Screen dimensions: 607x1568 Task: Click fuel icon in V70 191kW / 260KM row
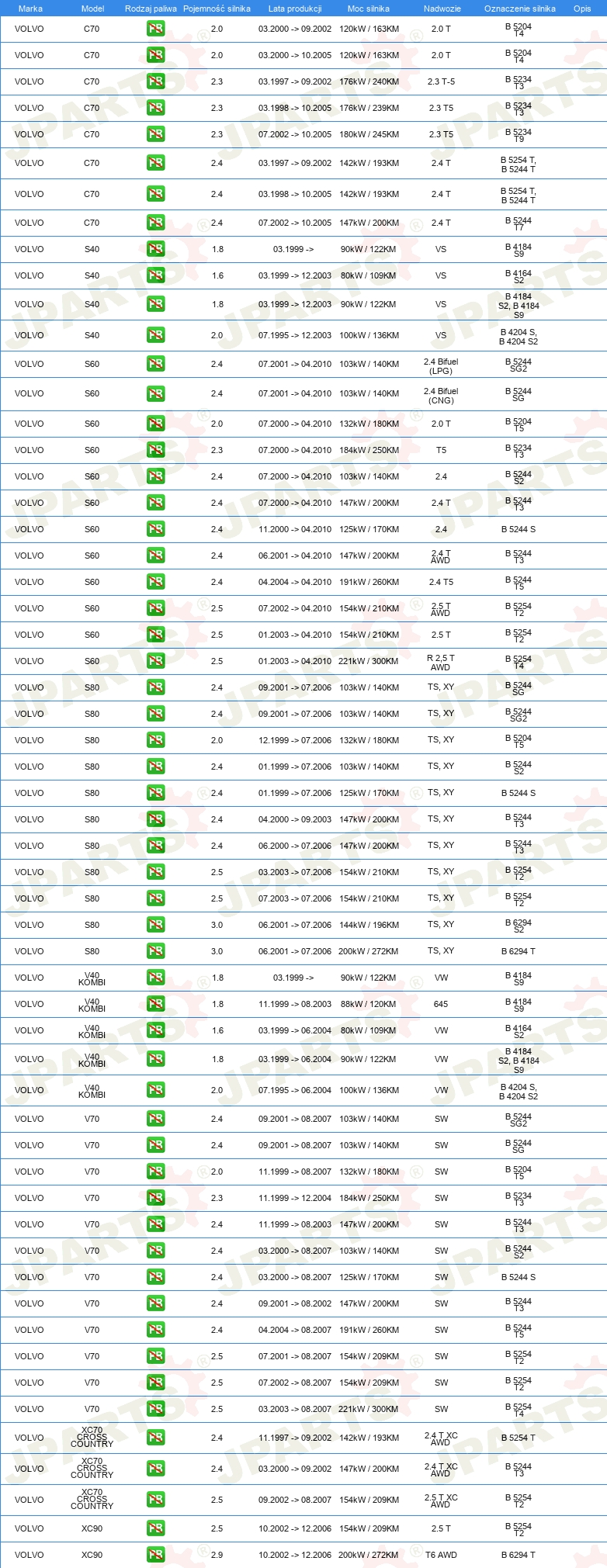coord(156,1330)
